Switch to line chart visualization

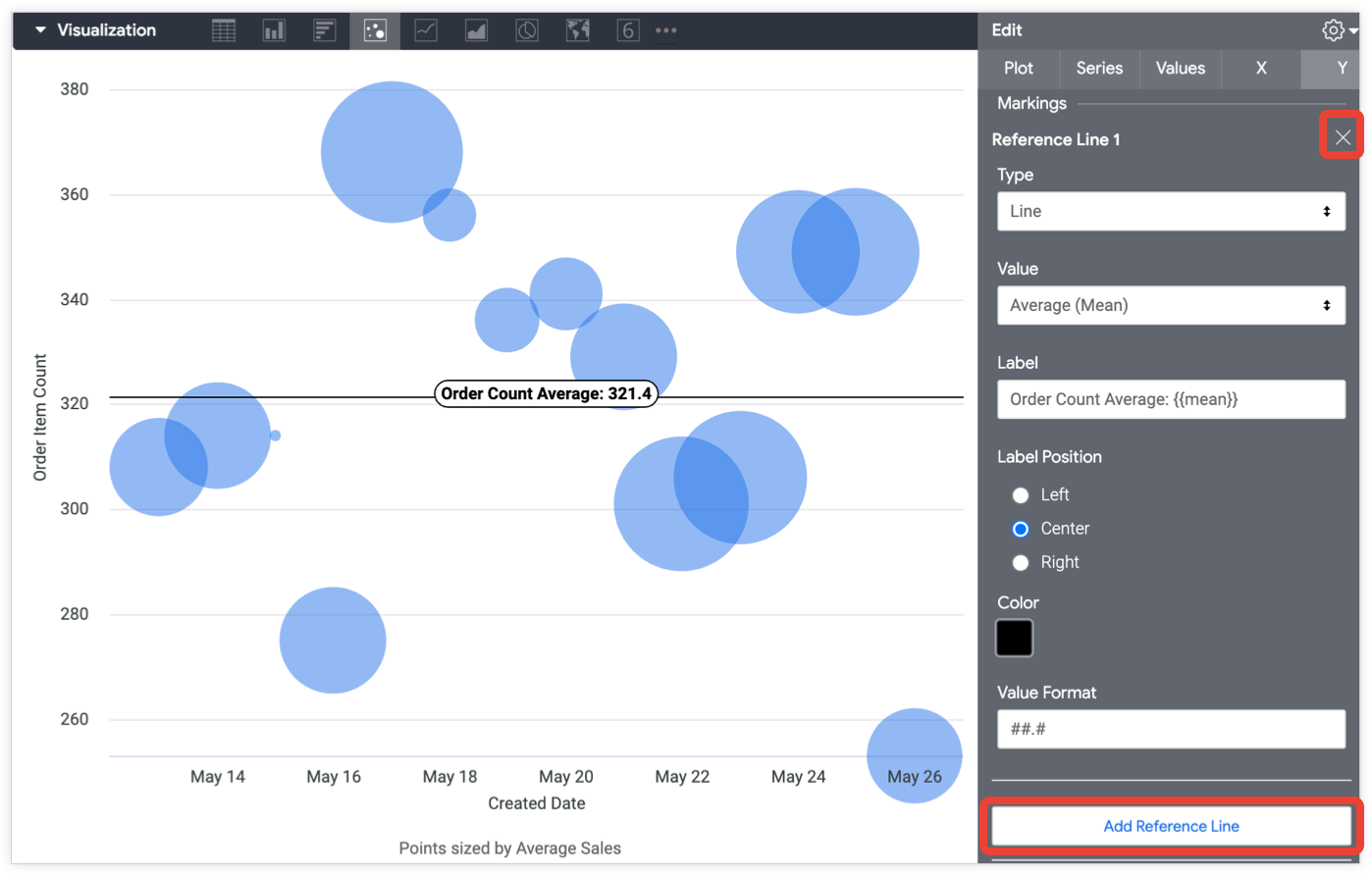coord(426,30)
